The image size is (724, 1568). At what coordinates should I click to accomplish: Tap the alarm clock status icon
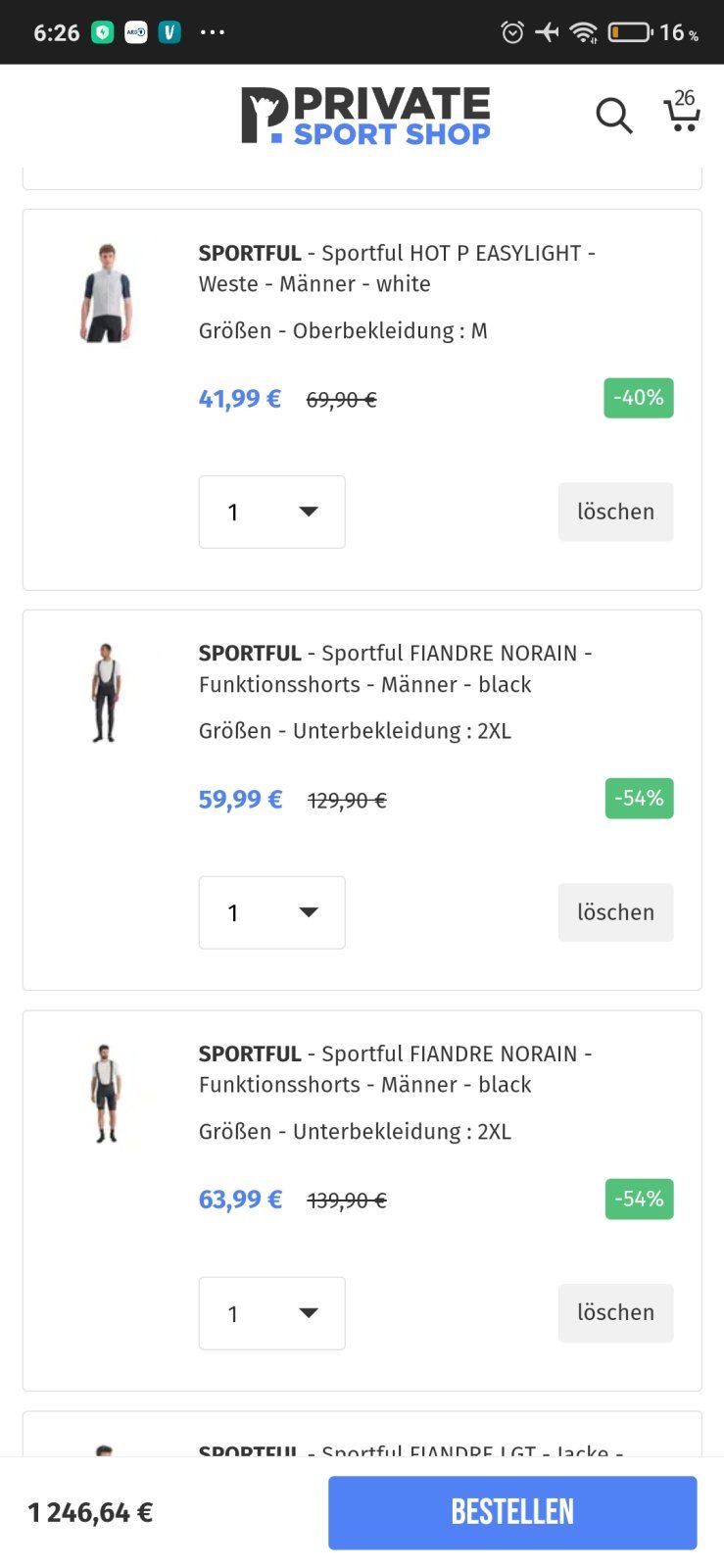511,32
